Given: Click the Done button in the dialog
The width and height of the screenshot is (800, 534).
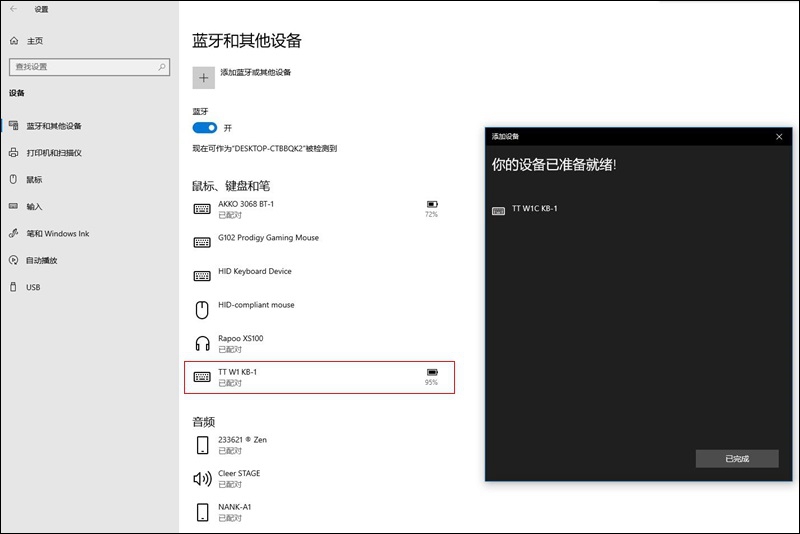Looking at the screenshot, I should pyautogui.click(x=737, y=459).
